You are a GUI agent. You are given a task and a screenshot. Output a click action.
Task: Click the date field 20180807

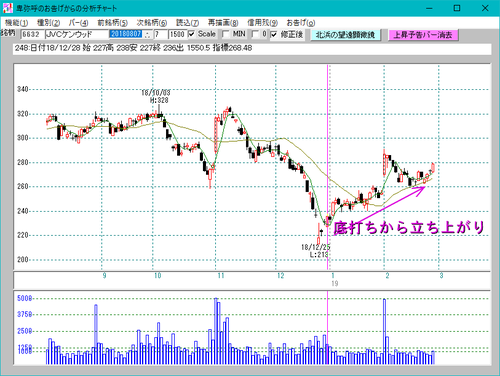[126, 34]
